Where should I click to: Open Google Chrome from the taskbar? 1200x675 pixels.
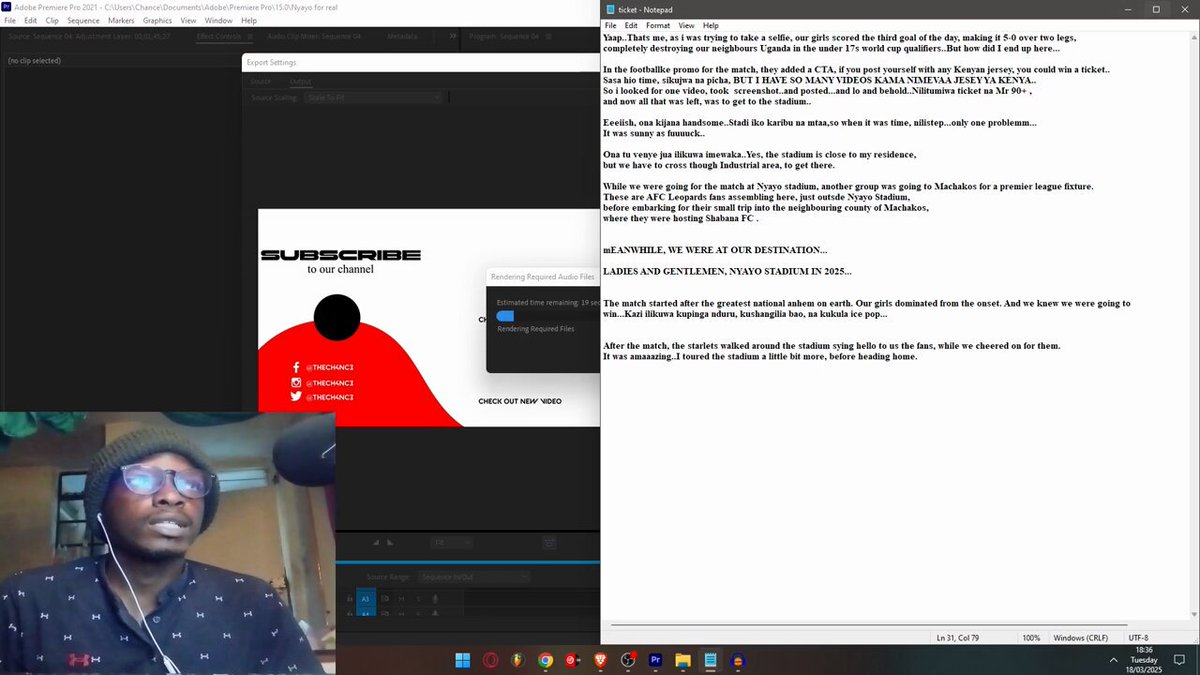(545, 660)
